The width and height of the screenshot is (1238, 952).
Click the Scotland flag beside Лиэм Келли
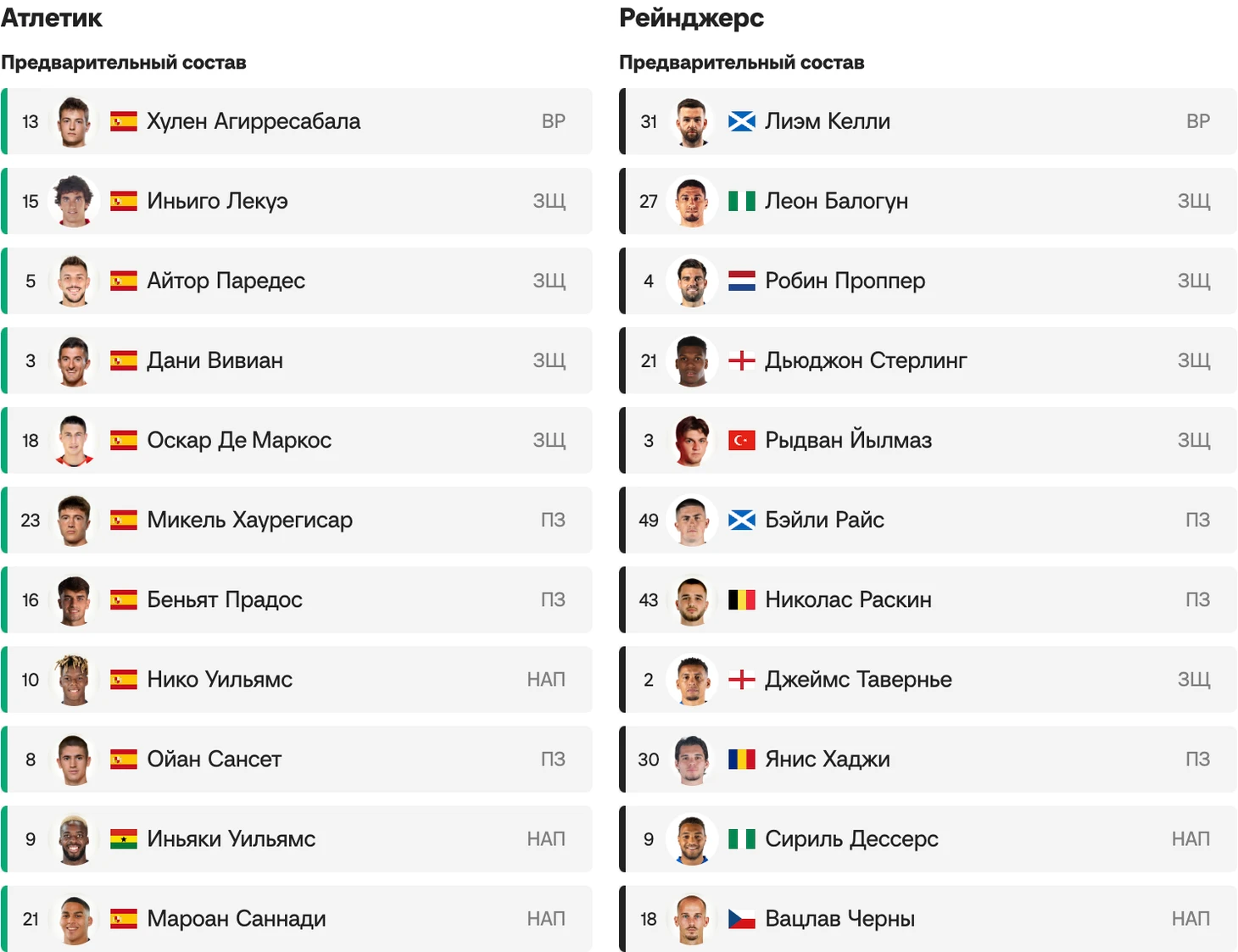(x=742, y=122)
